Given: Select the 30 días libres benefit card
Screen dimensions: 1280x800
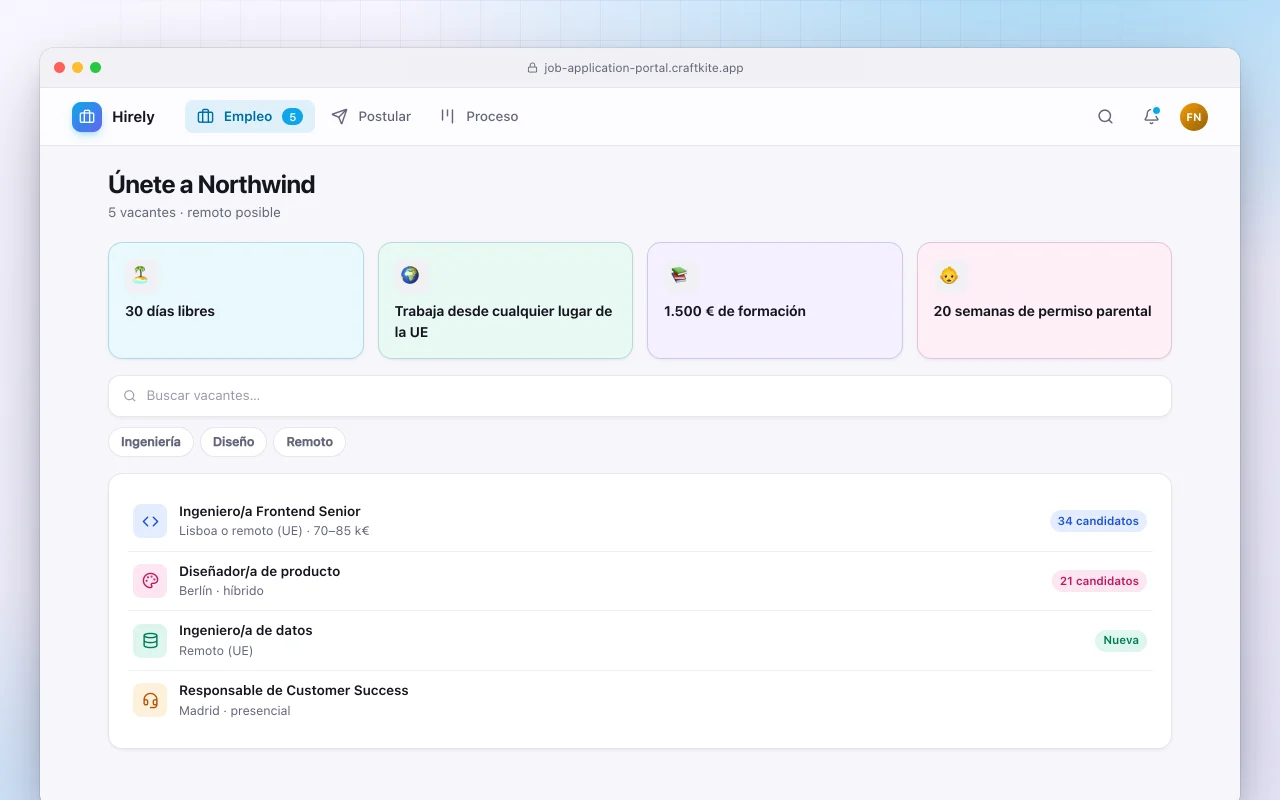Looking at the screenshot, I should pos(236,300).
